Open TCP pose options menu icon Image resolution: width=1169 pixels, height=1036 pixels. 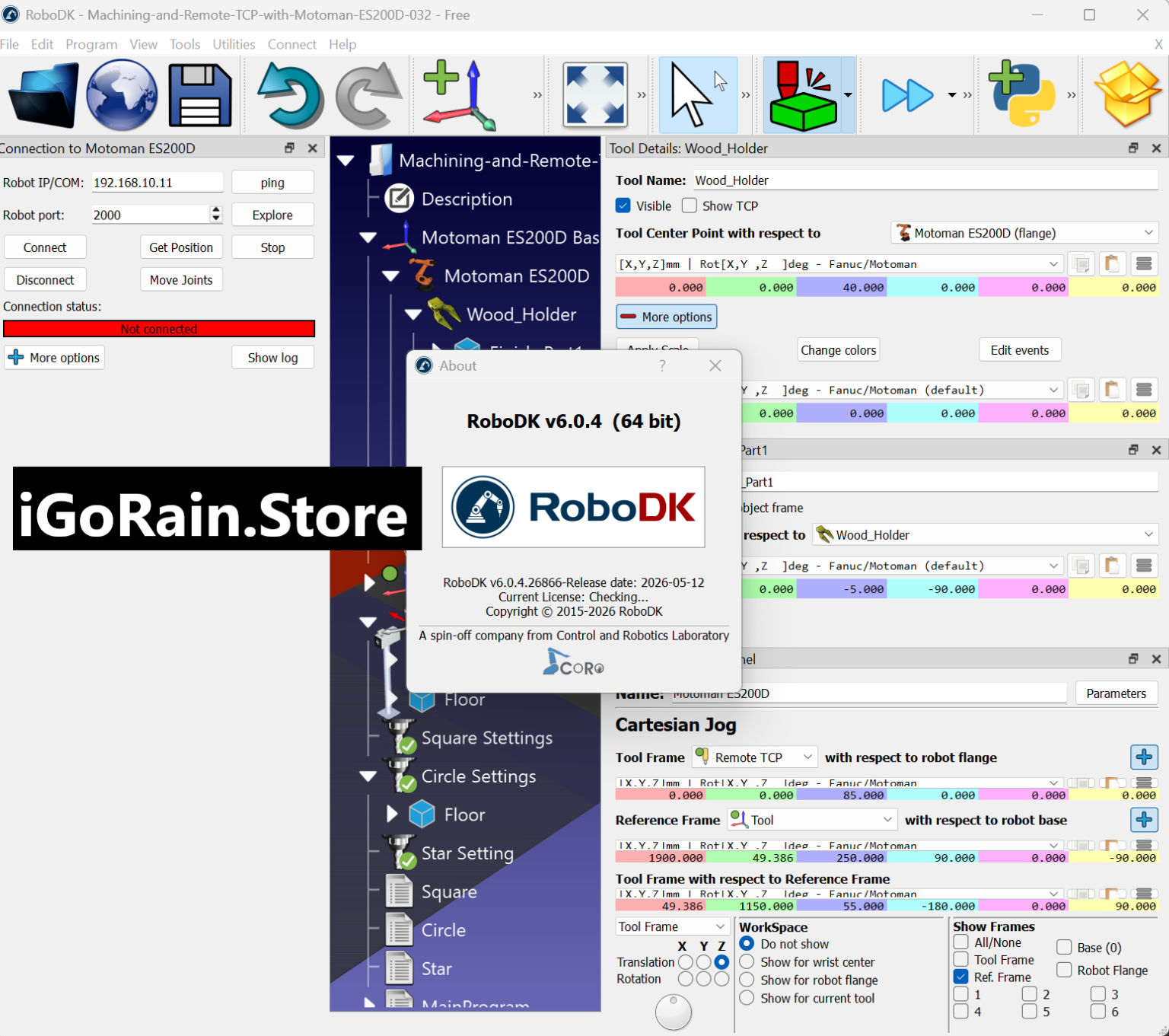point(1144,264)
